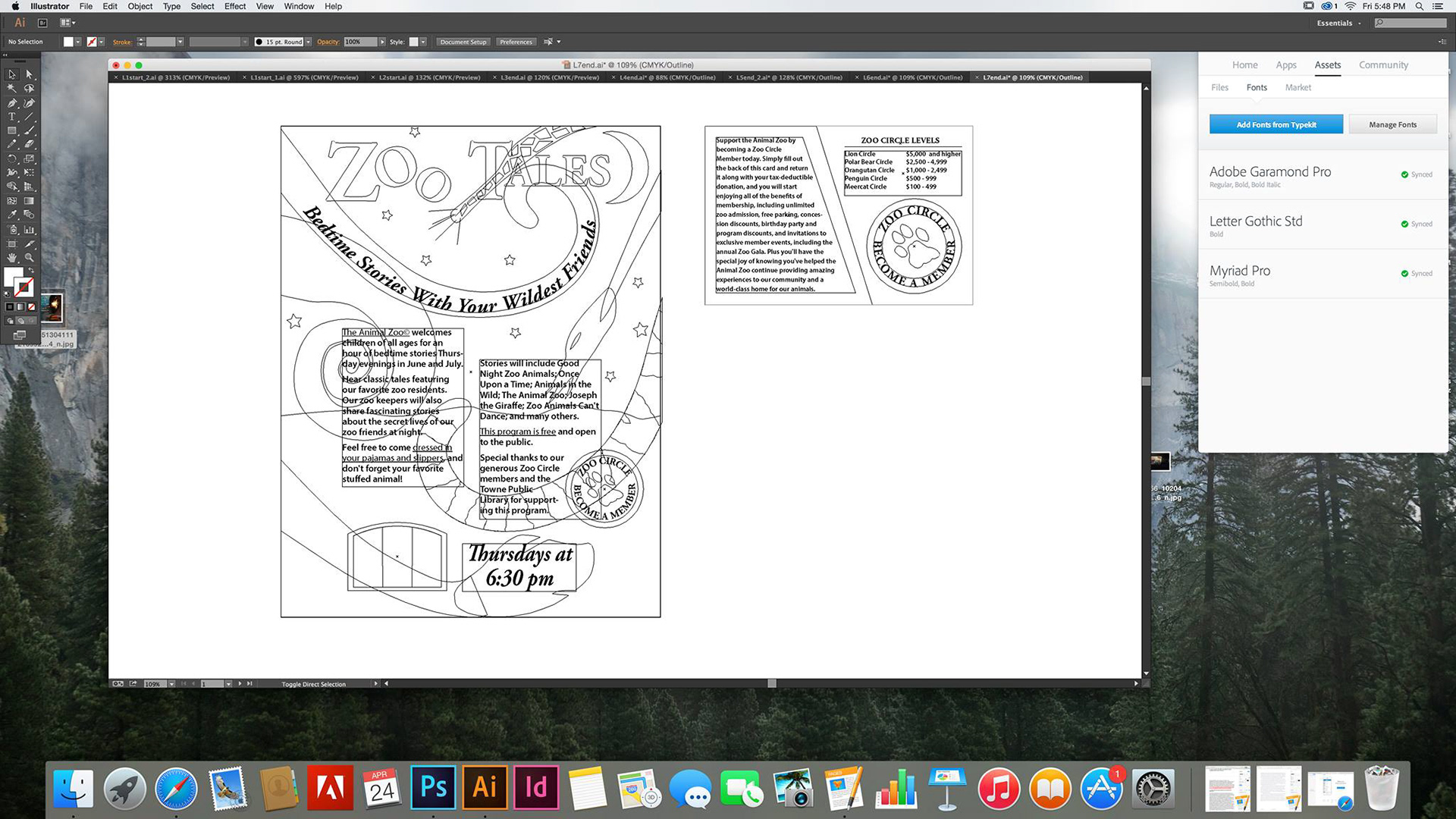Pick the Eyedropper tool
1456x819 pixels.
(12, 215)
